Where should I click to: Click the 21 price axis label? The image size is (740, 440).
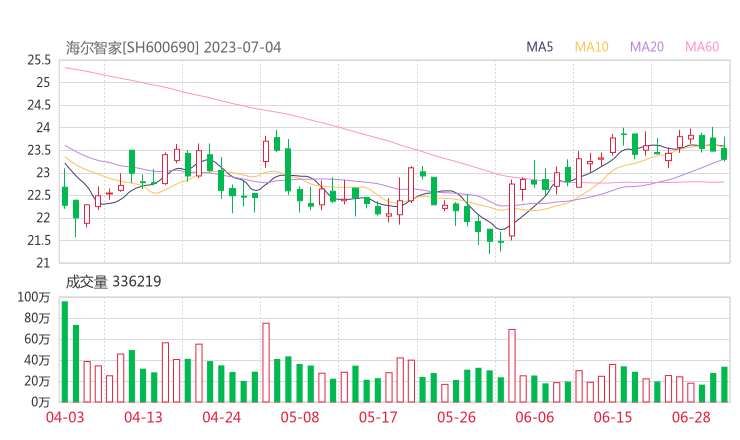(43, 262)
